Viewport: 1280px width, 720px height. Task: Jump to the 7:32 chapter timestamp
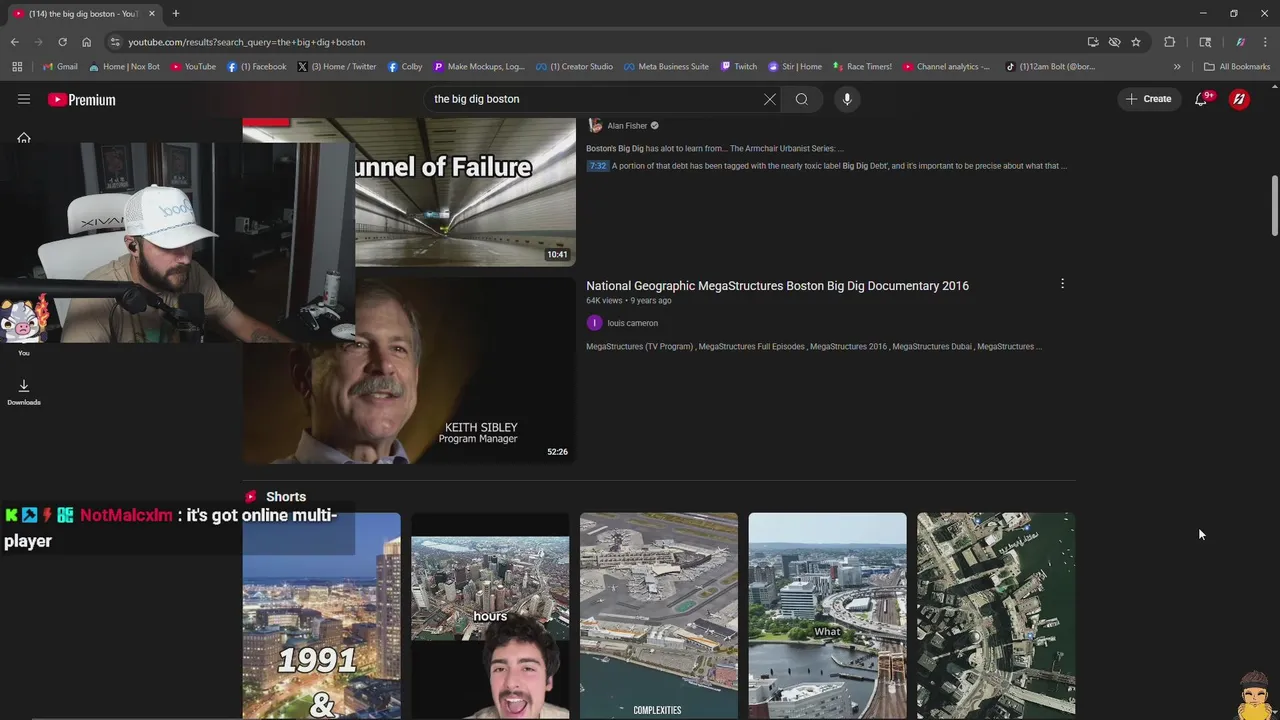pyautogui.click(x=597, y=166)
